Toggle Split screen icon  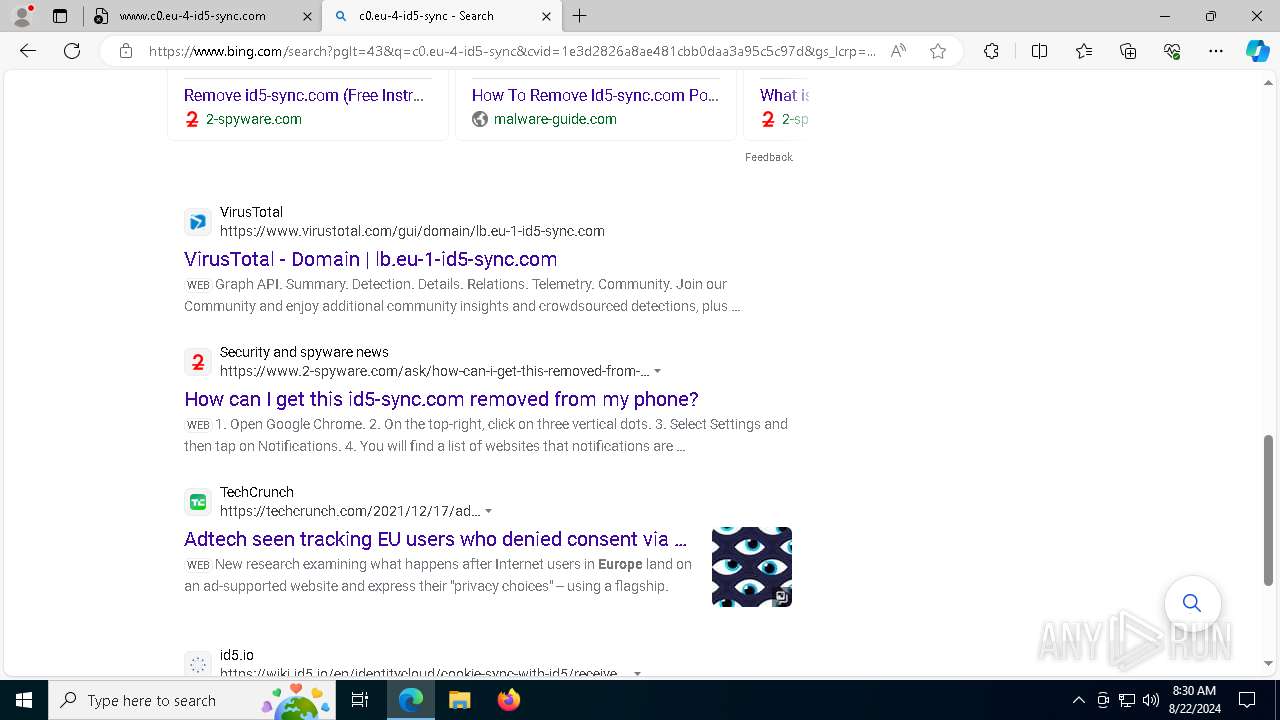click(1039, 51)
